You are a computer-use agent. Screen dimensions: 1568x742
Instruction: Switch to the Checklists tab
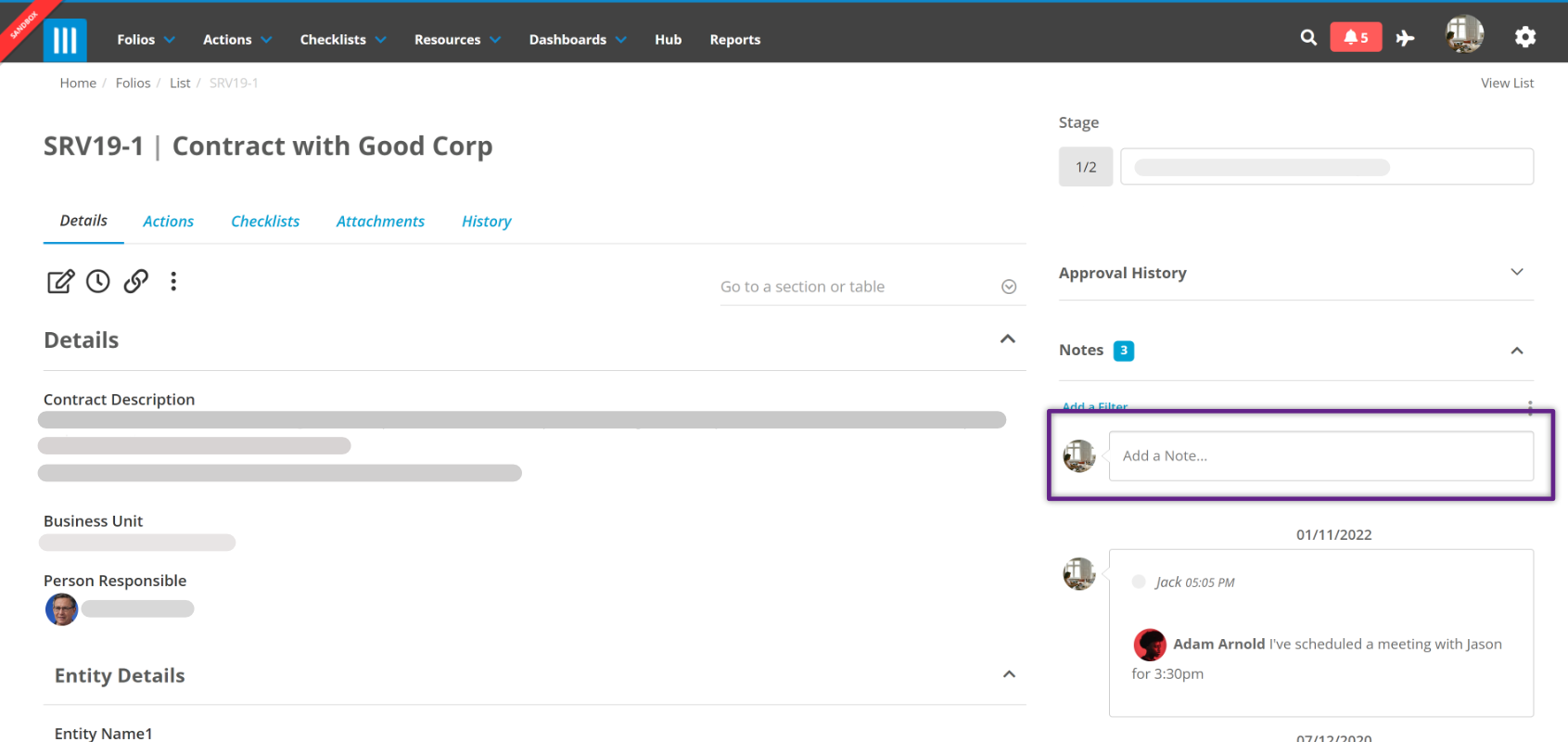pyautogui.click(x=265, y=222)
